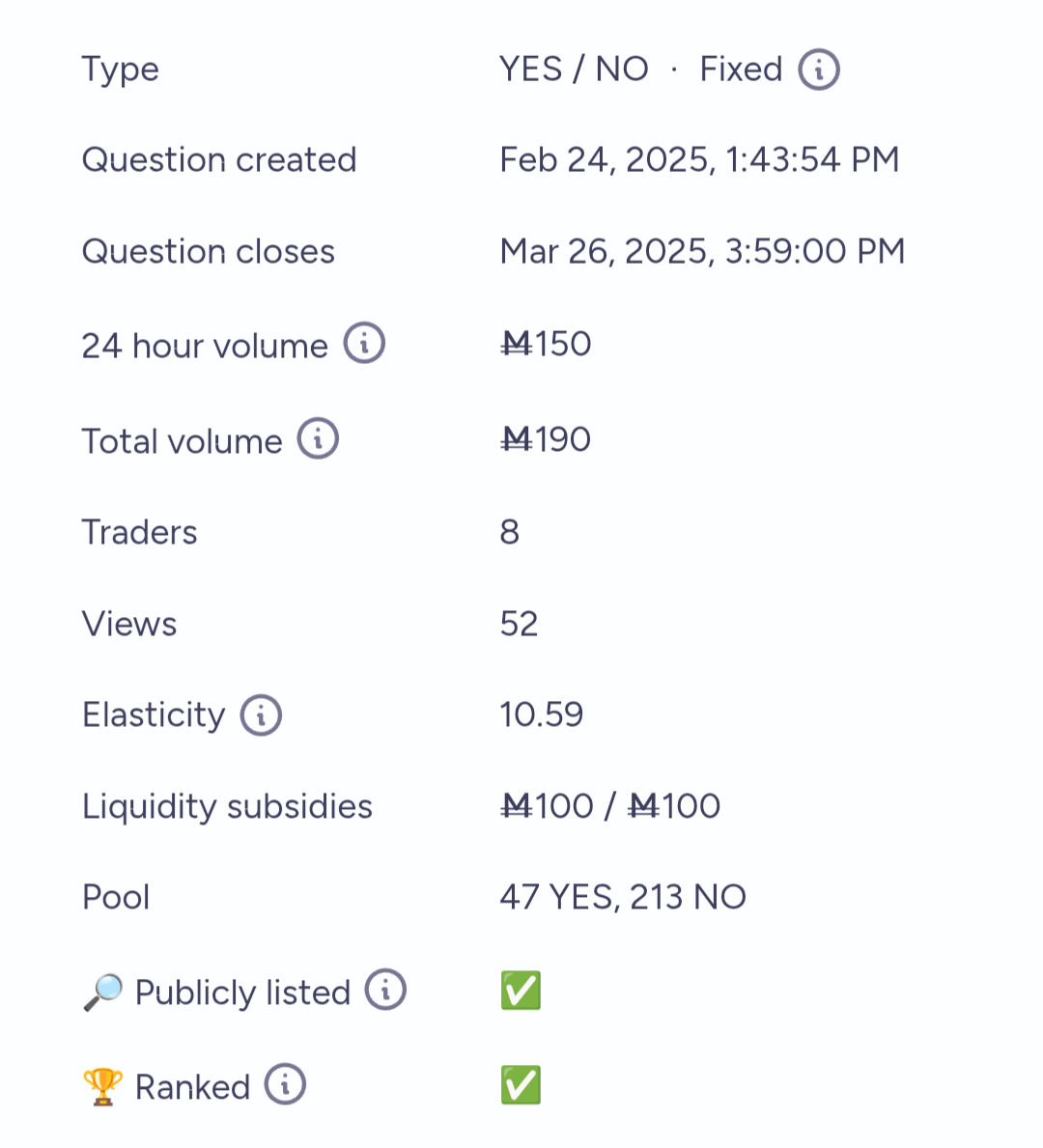Show the Elasticity info tooltip
The height and width of the screenshot is (1148, 1043).
point(261,714)
